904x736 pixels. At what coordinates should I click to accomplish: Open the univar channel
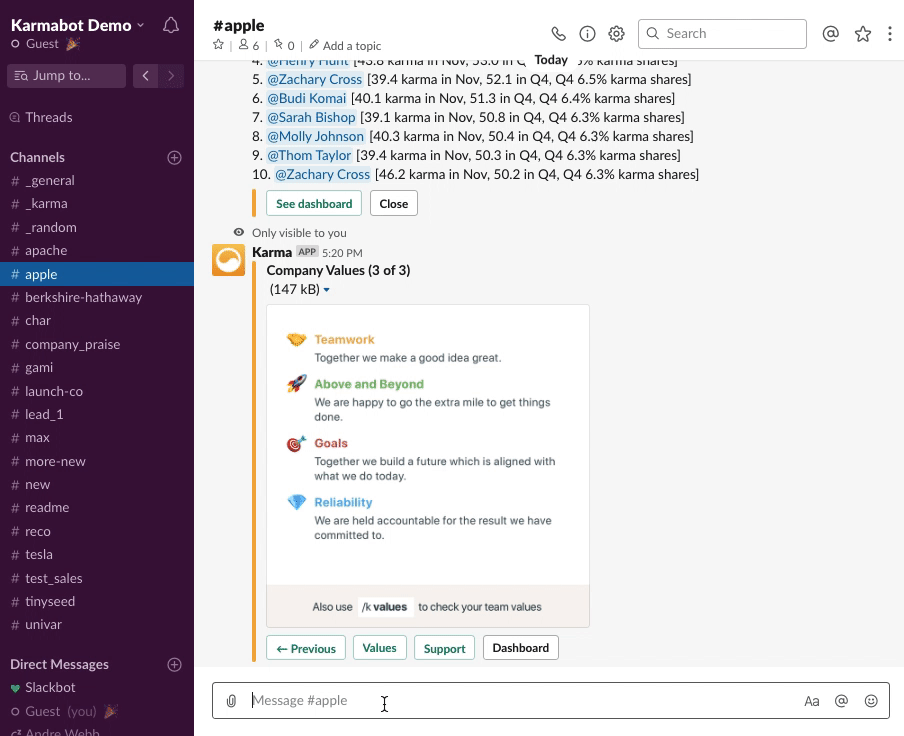coord(97,625)
